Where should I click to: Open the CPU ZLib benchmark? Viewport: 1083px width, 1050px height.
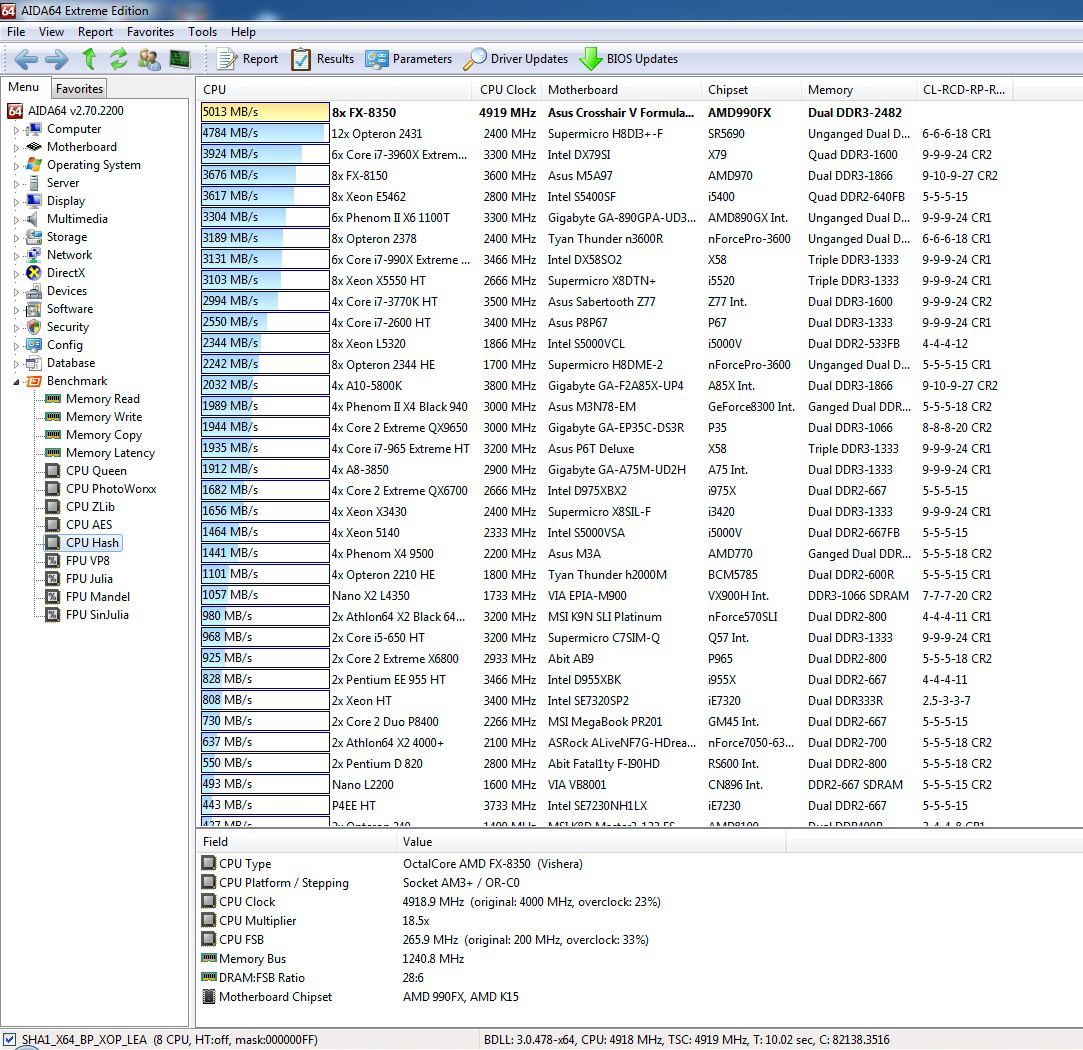(80, 506)
